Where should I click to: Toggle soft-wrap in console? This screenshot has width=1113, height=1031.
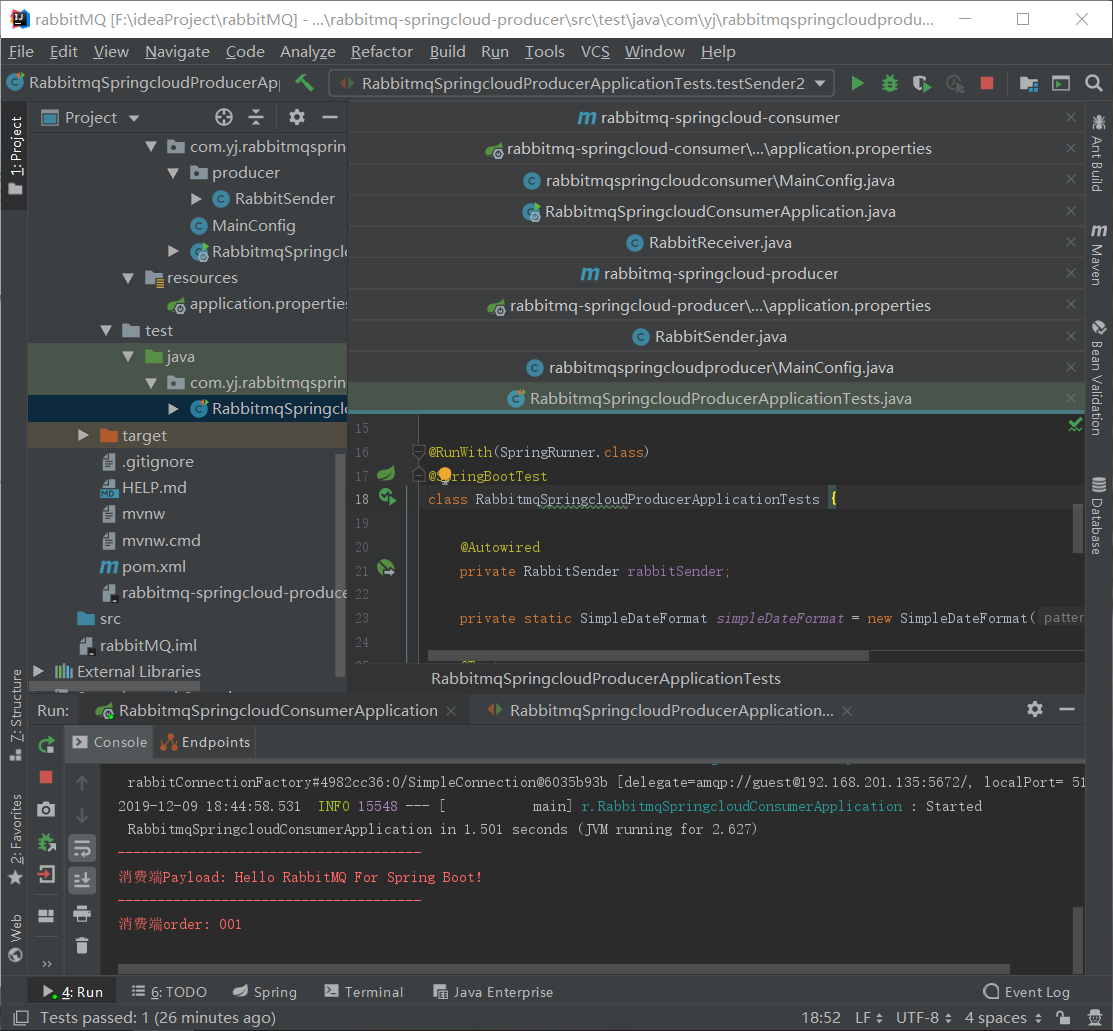82,848
